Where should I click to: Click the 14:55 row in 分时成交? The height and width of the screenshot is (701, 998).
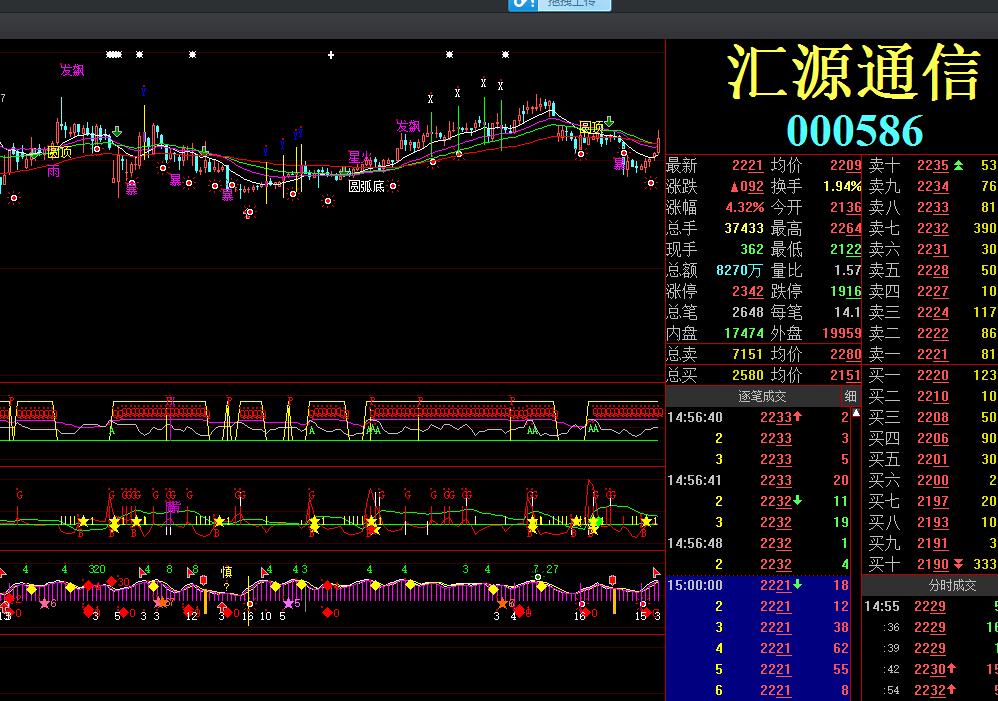(x=931, y=606)
